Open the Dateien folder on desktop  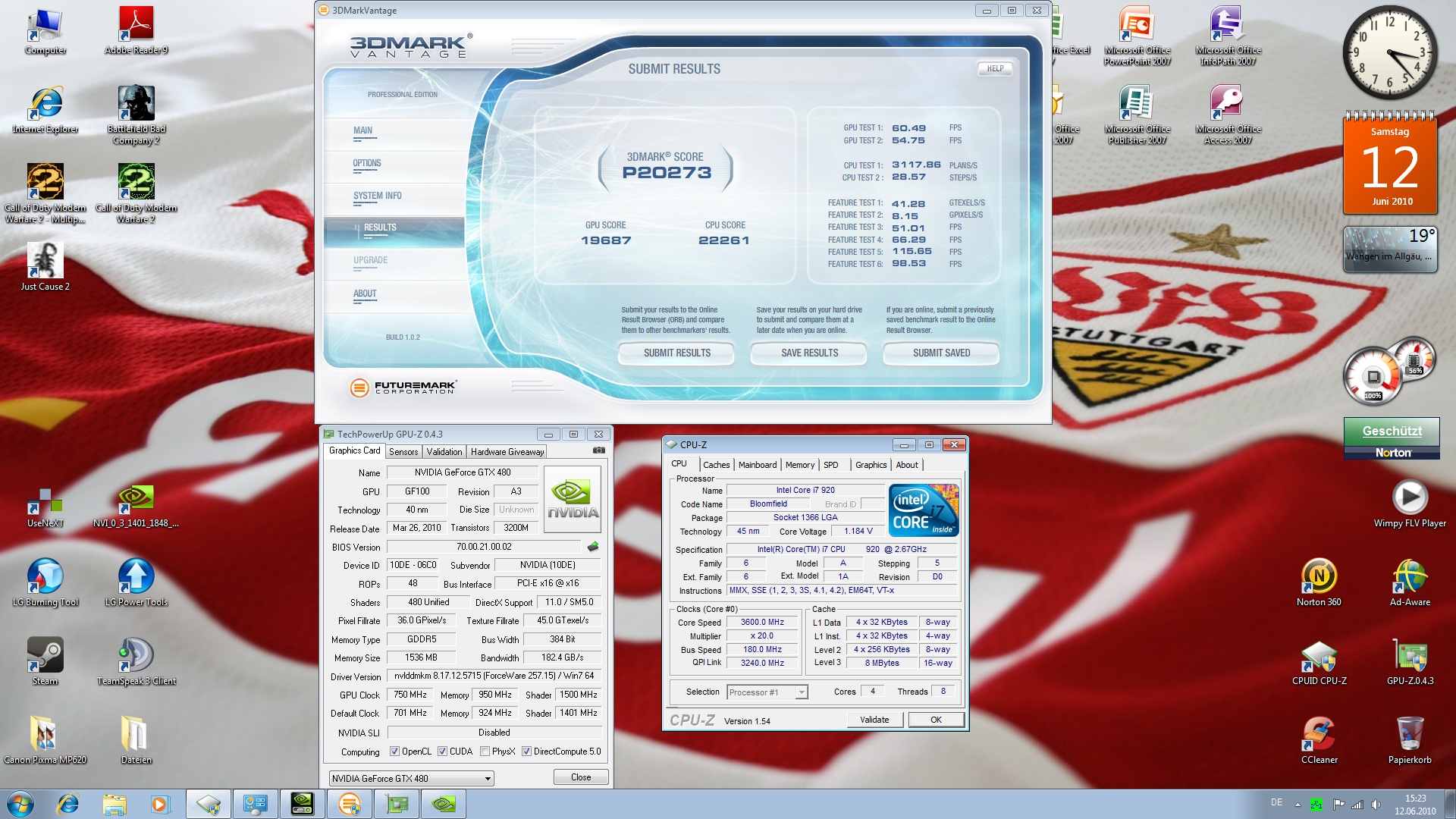(x=136, y=740)
